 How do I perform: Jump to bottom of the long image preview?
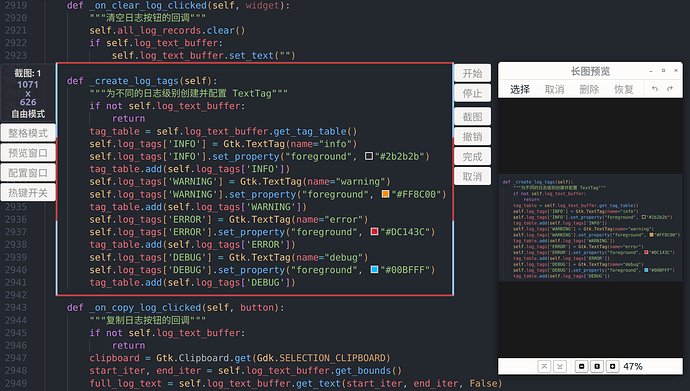(560, 366)
